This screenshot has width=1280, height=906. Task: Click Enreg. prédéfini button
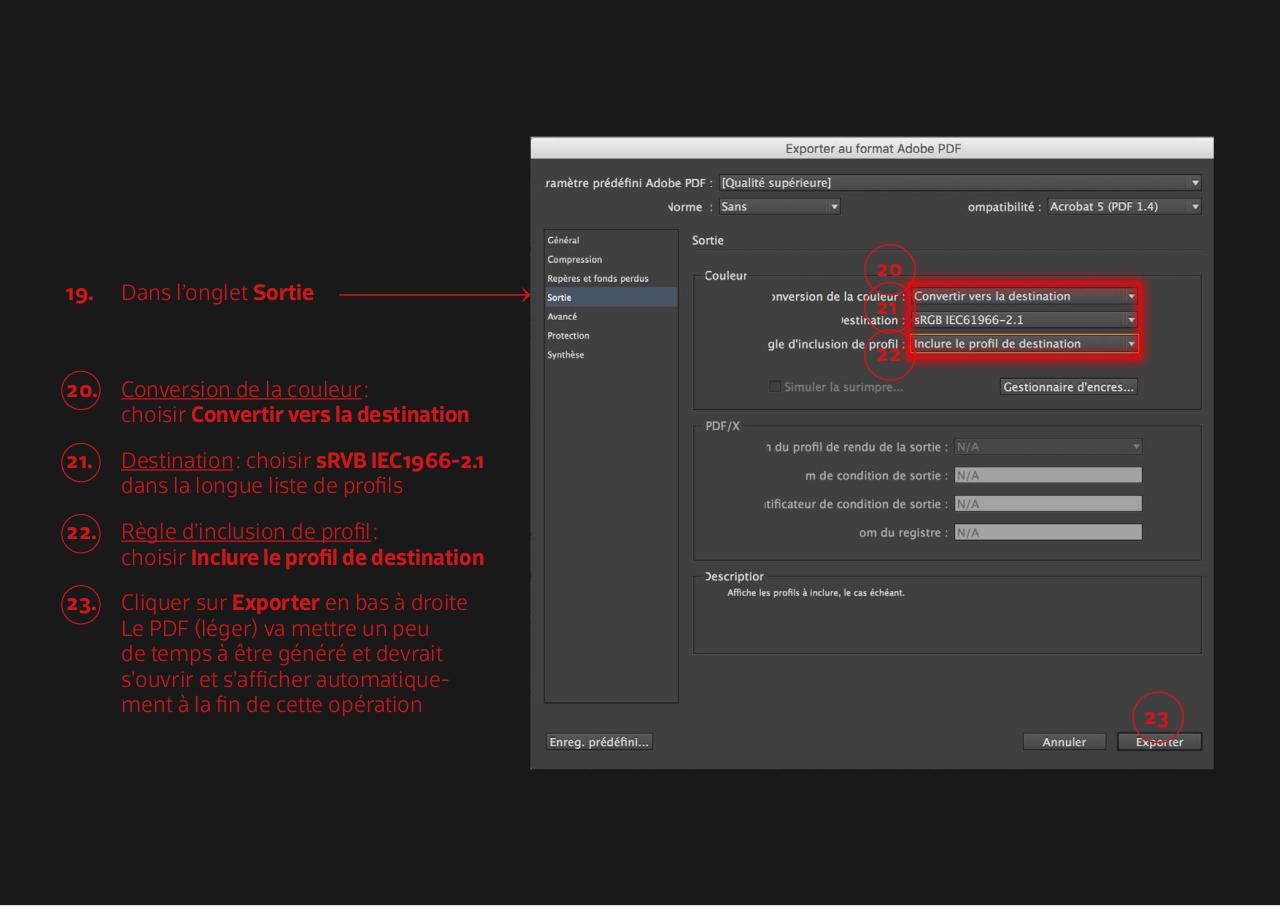click(x=598, y=742)
